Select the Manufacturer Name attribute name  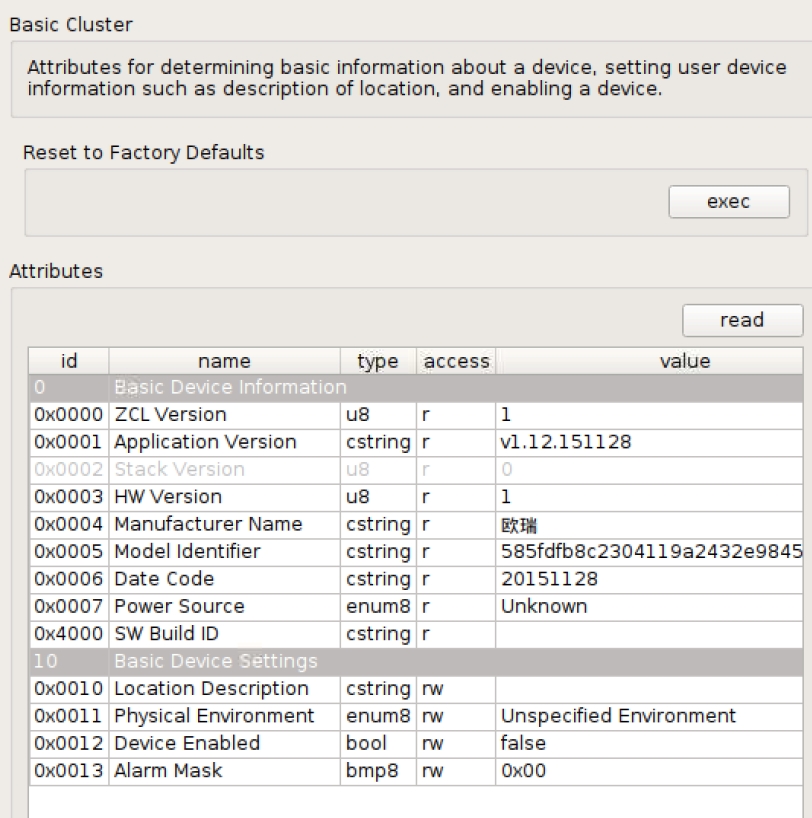point(208,524)
